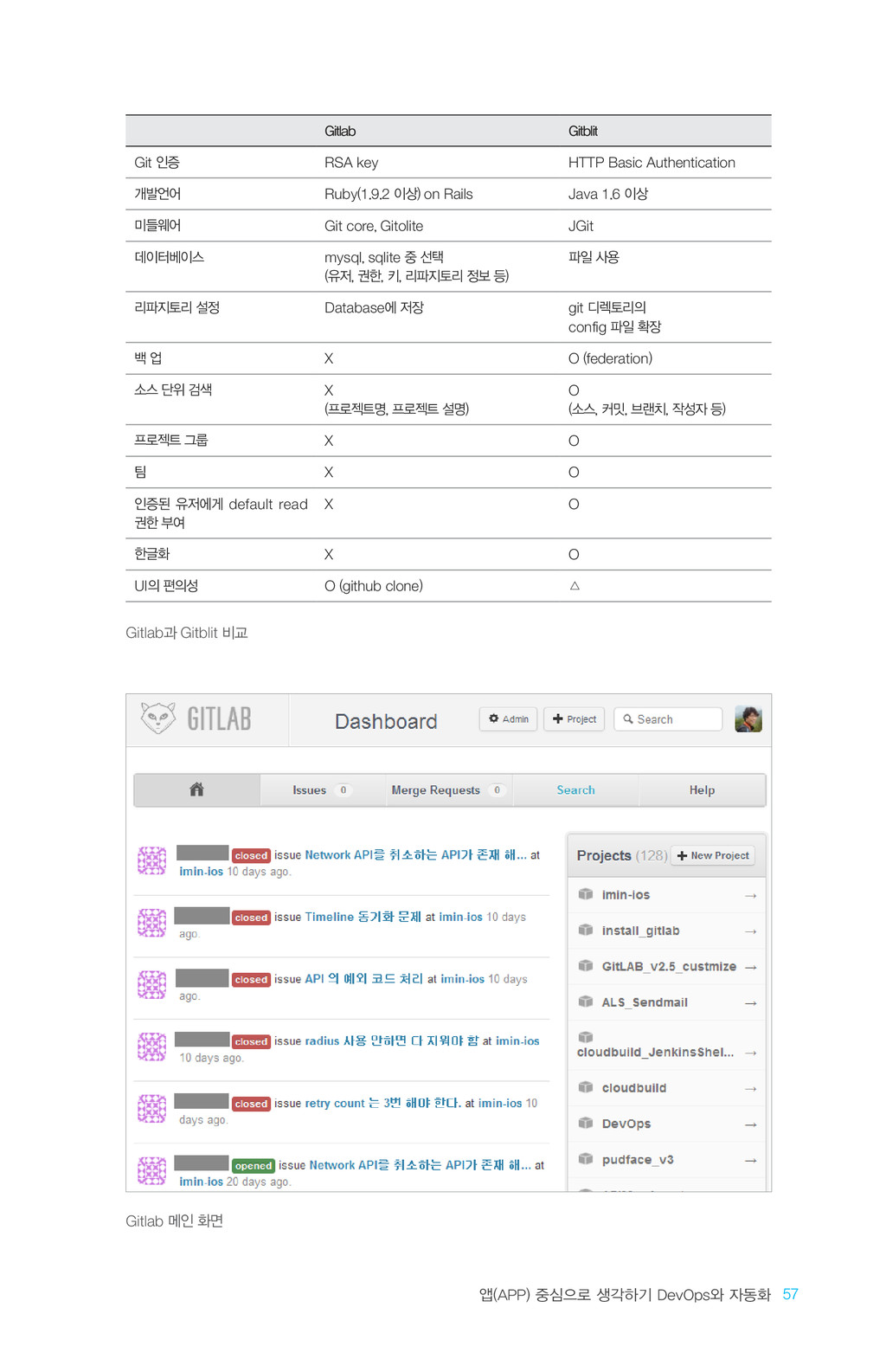Open the Admin button with gear icon
Image resolution: width=886 pixels, height=1372 pixels.
tap(509, 719)
